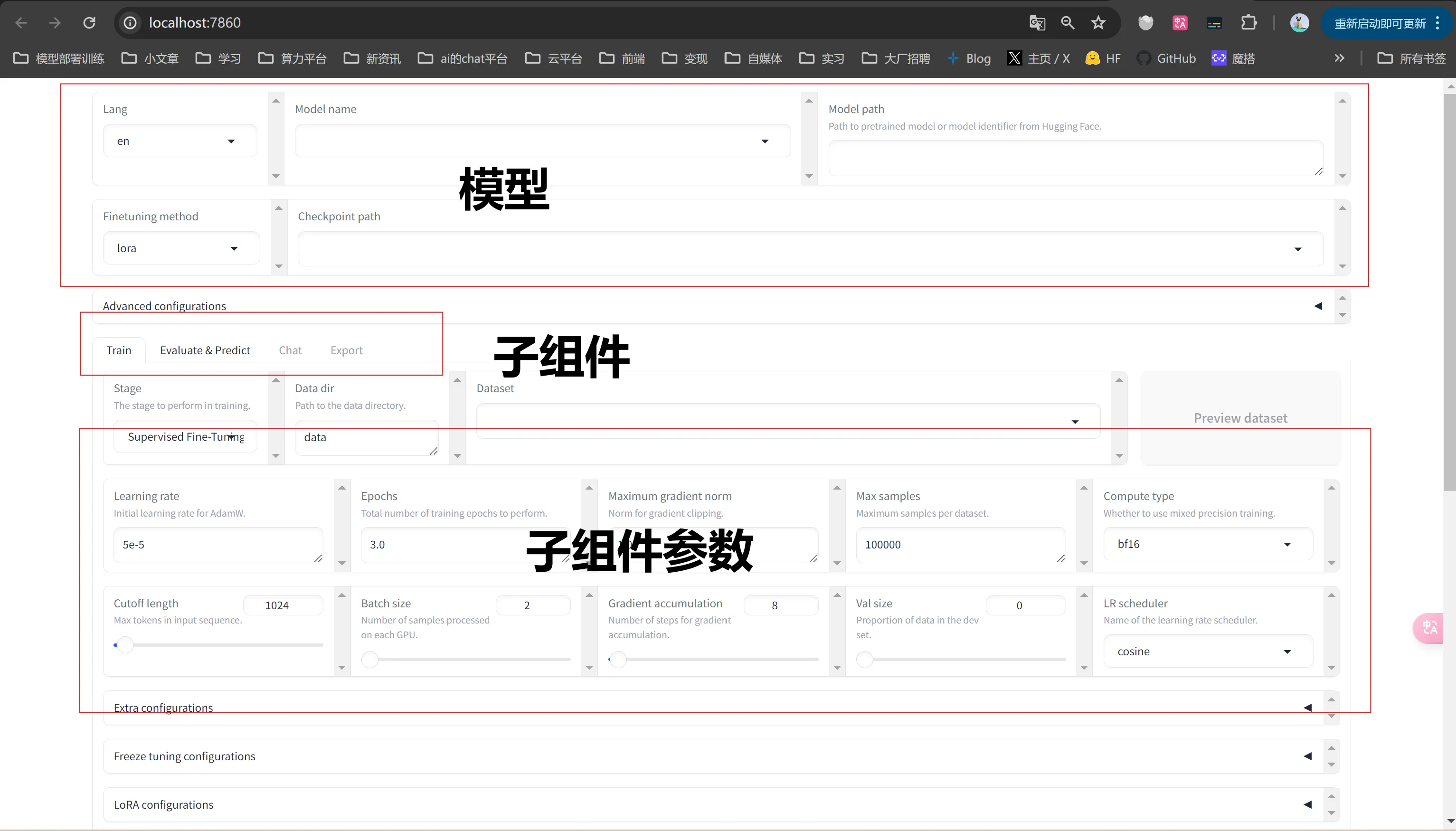The image size is (1456, 831).
Task: Open the 模型部署训练 bookmark folder
Action: coord(59,58)
